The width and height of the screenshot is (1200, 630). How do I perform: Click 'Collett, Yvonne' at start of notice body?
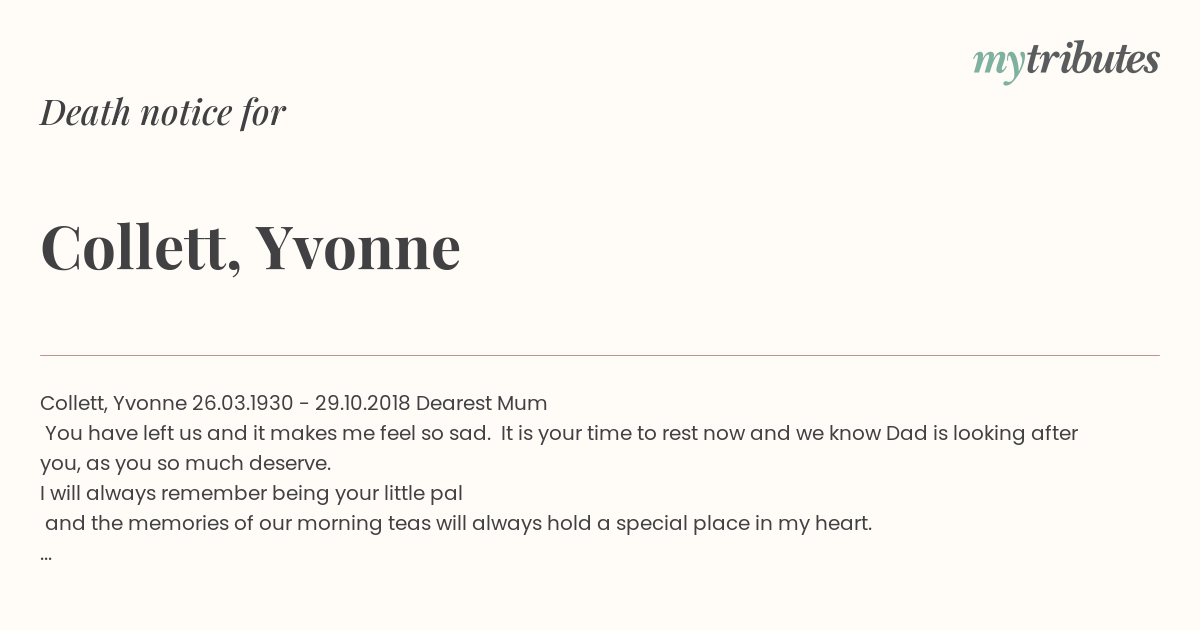coord(113,403)
